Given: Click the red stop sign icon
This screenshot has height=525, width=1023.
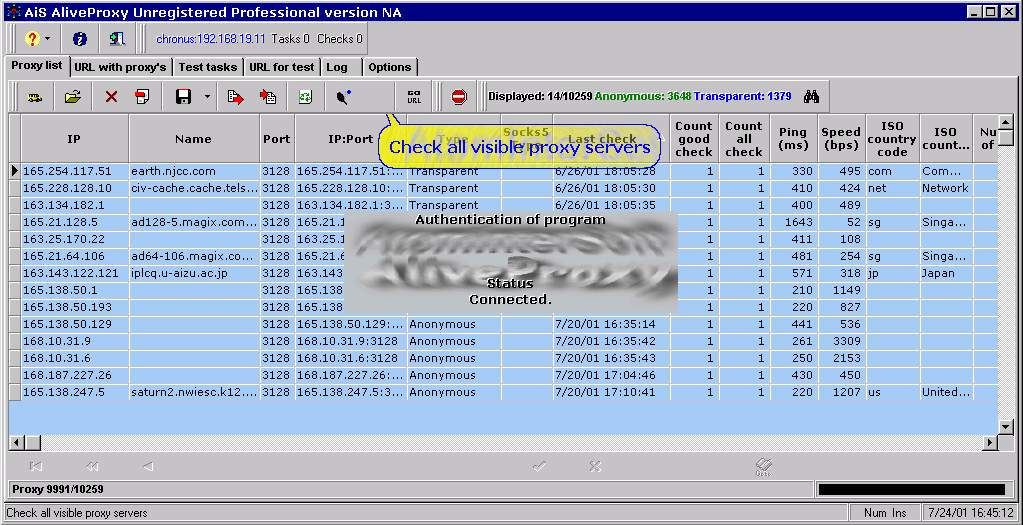Looking at the screenshot, I should point(459,97).
